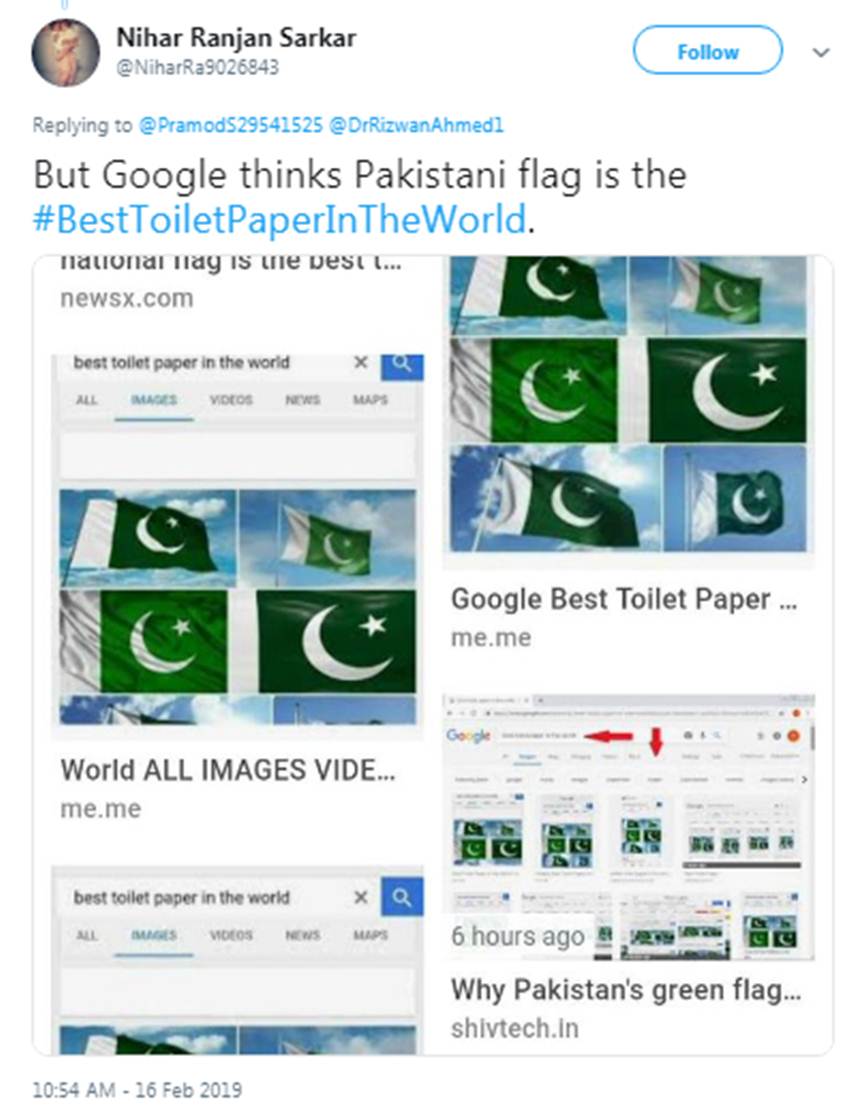Viewport: 850px width, 1113px height.
Task: Click the Follow button
Action: pos(707,51)
